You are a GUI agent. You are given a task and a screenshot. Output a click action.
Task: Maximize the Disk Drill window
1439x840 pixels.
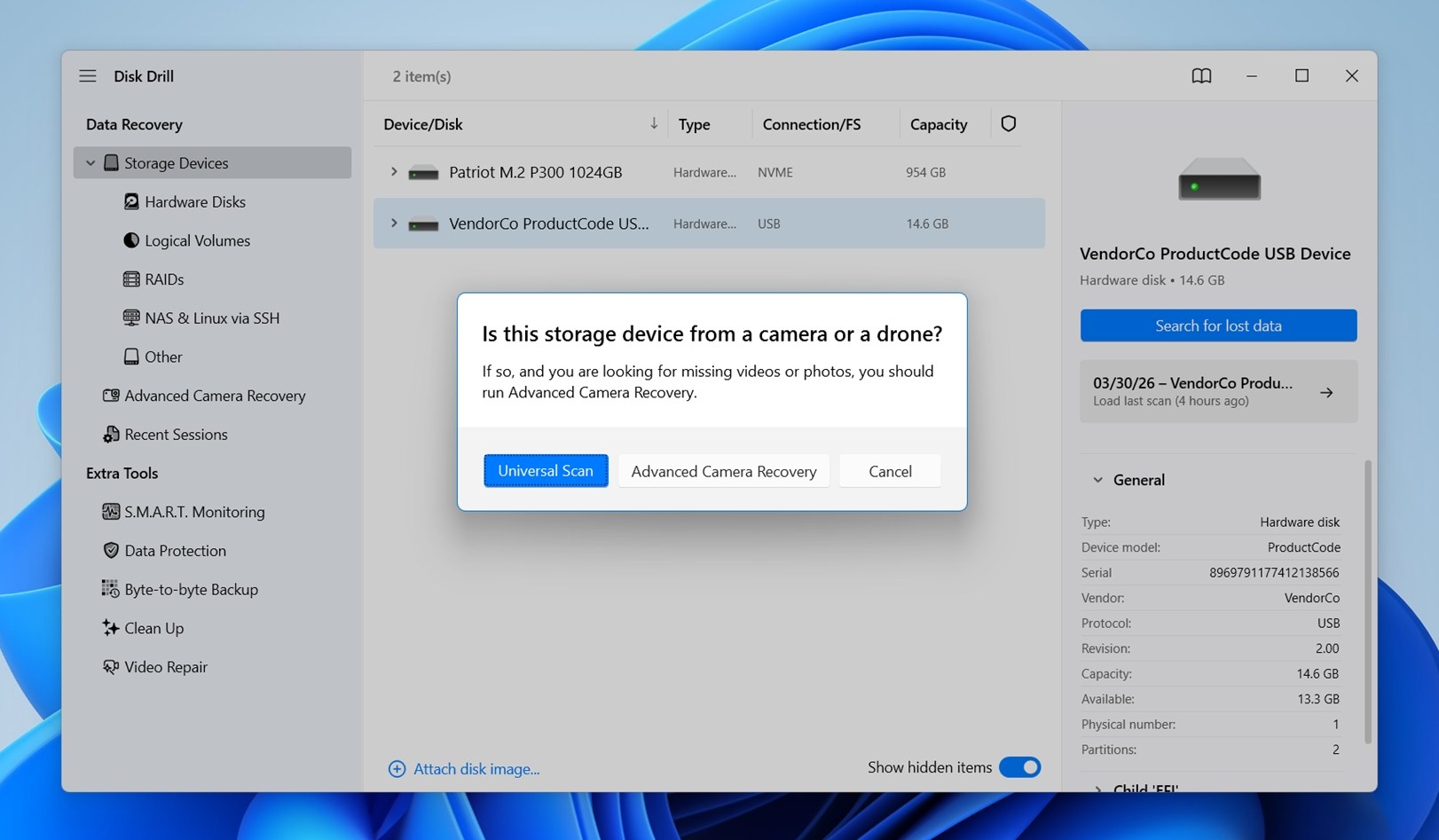click(1301, 76)
